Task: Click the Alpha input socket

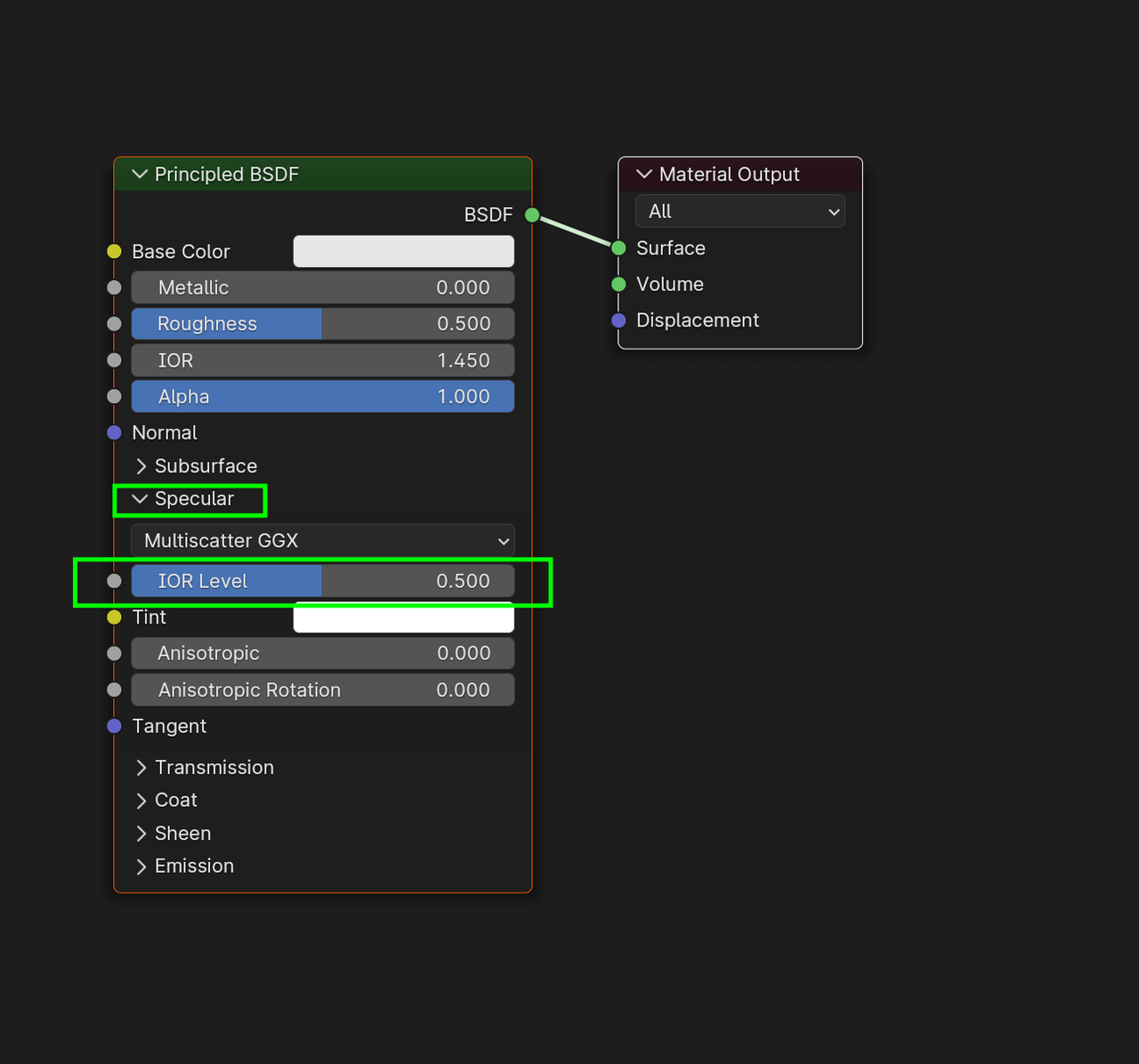Action: [114, 397]
